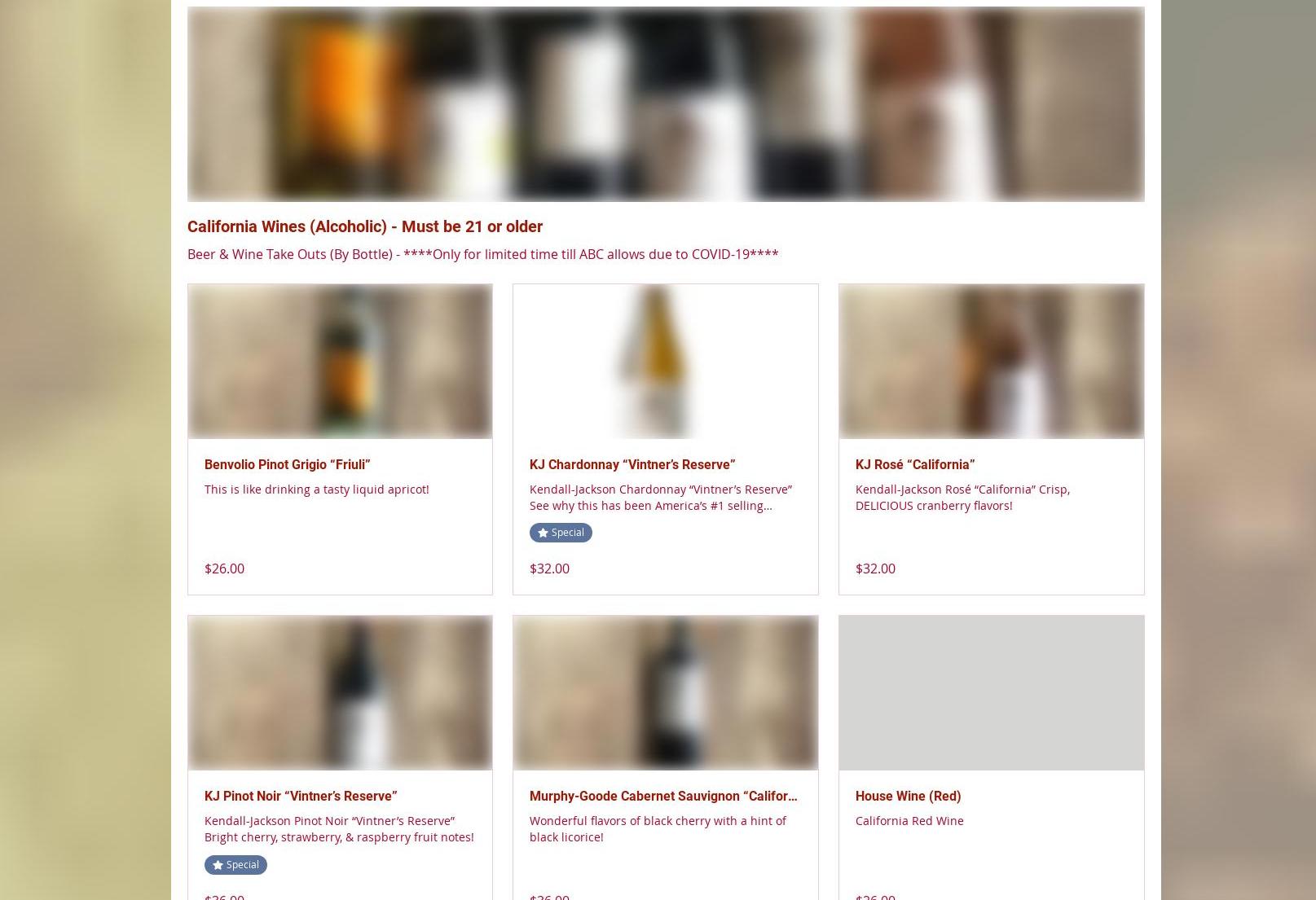1316x900 pixels.
Task: Select the KJ Chardonnay "Vintner's Reserve" title
Action: coord(632,464)
